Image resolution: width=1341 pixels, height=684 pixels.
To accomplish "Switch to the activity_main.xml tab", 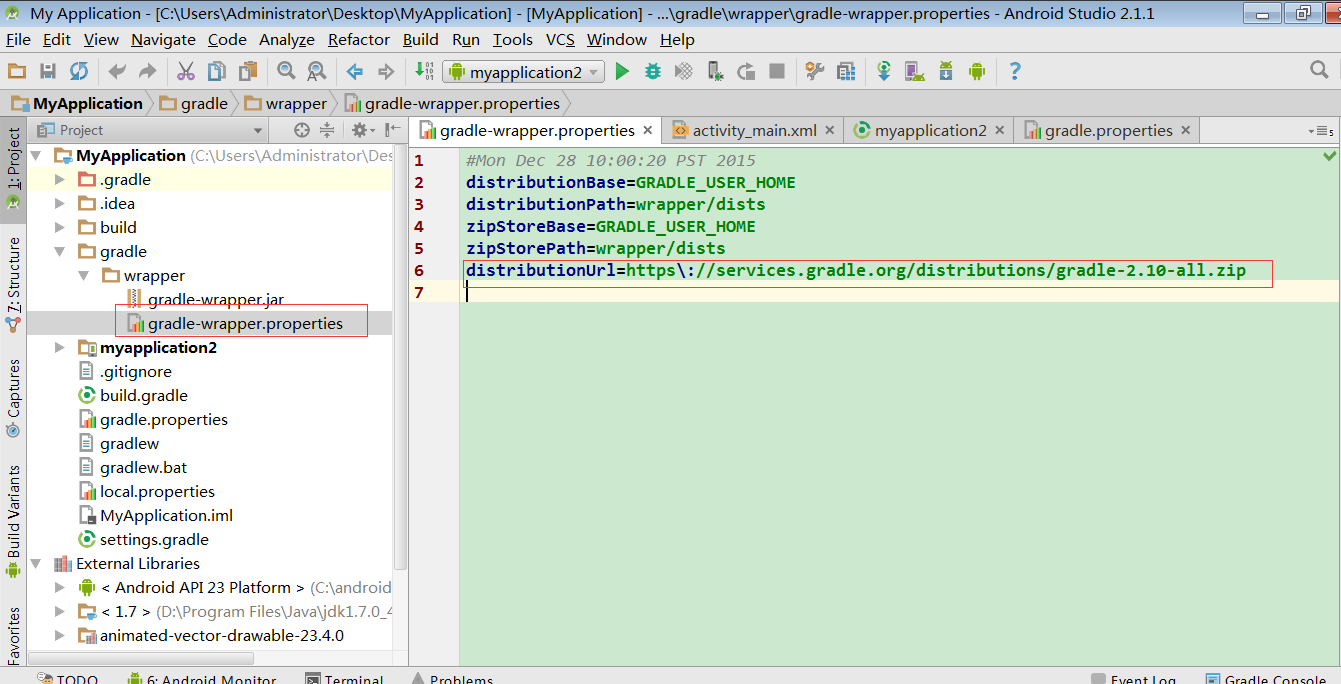I will 754,130.
